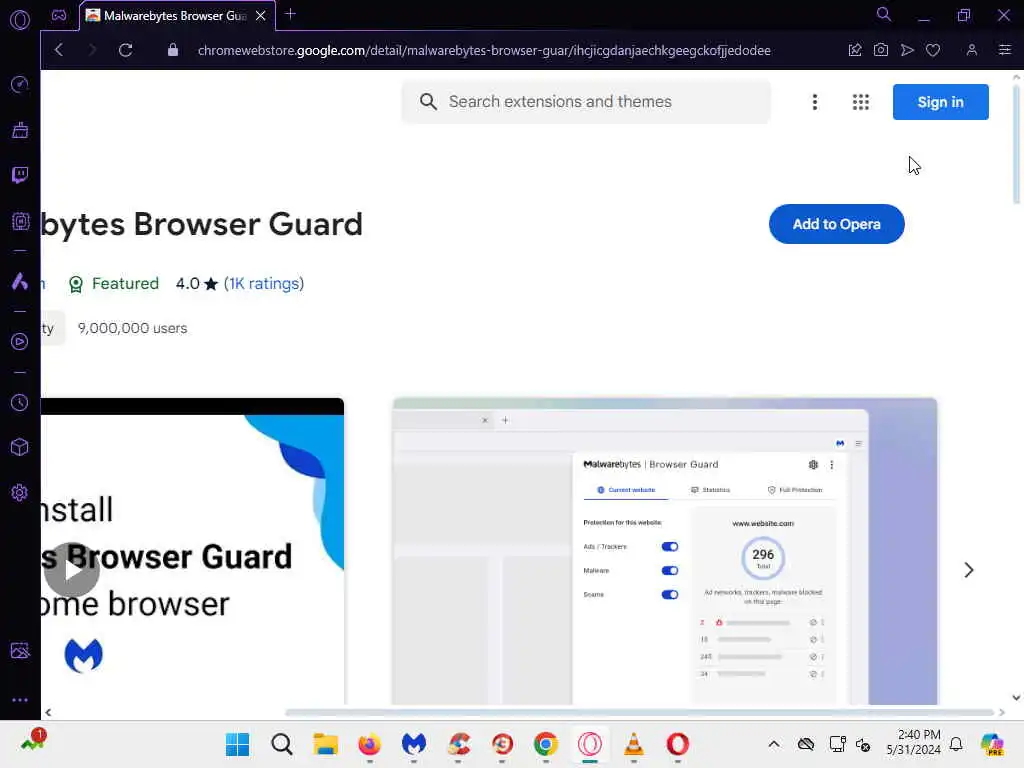Click the Featured badge
1024x768 pixels.
(x=114, y=283)
